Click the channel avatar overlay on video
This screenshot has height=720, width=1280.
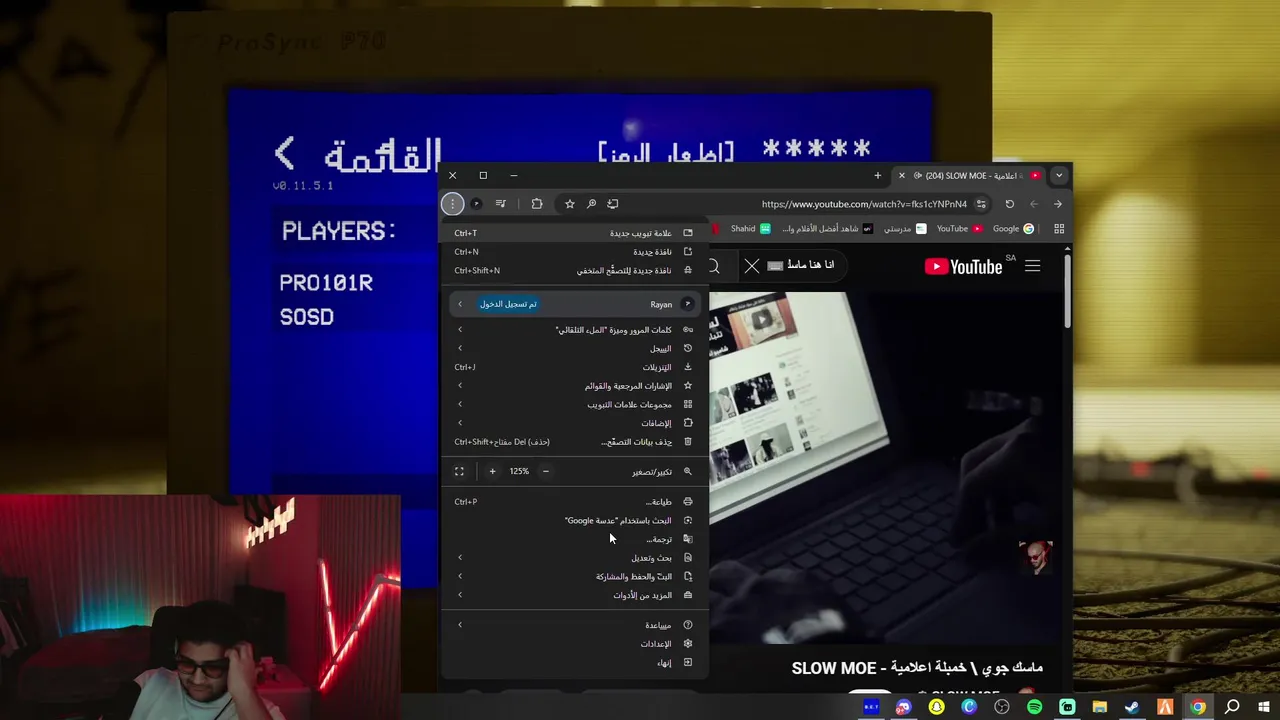1036,558
